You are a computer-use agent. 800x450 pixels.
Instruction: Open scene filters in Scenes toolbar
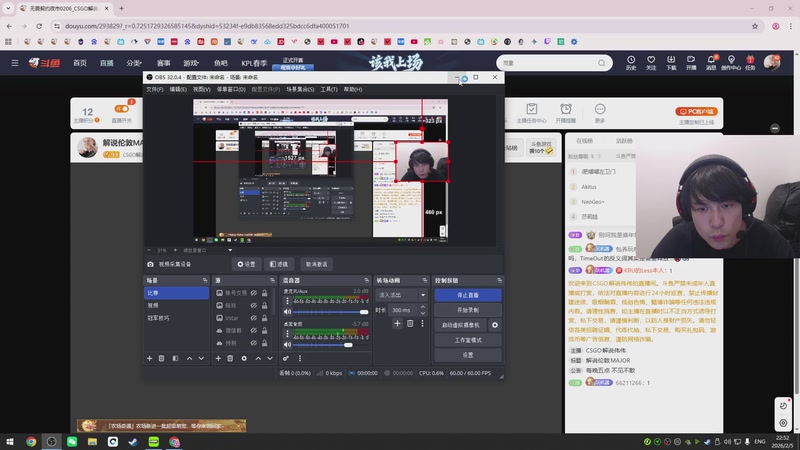pyautogui.click(x=175, y=359)
